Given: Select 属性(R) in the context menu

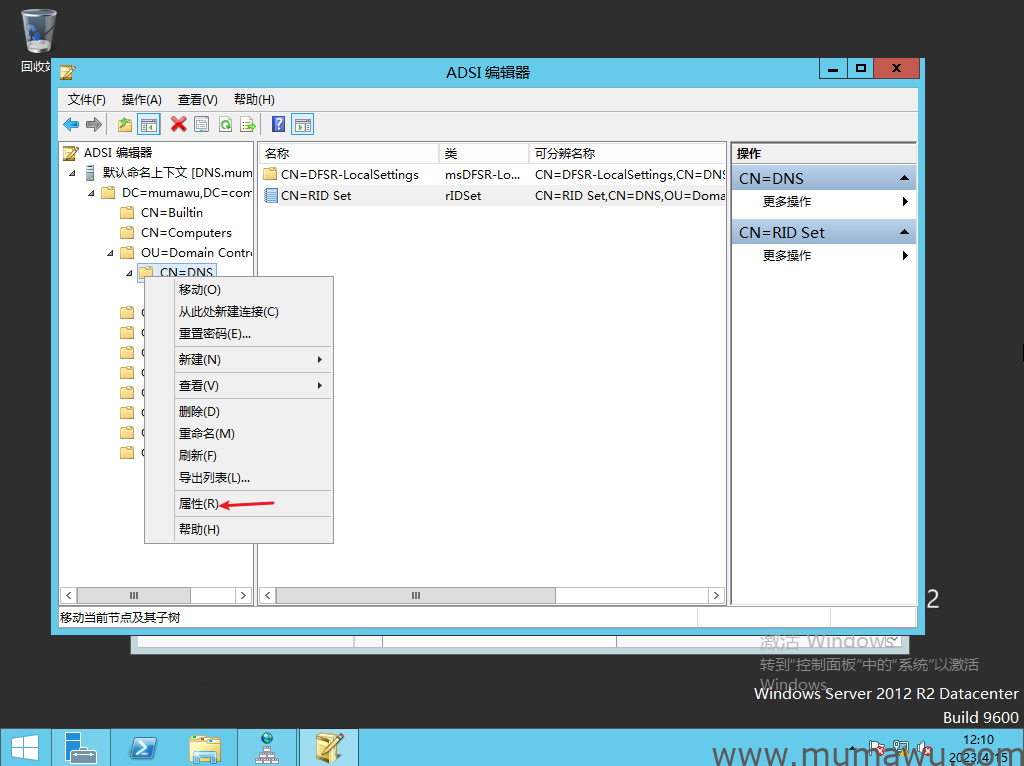Looking at the screenshot, I should point(198,504).
